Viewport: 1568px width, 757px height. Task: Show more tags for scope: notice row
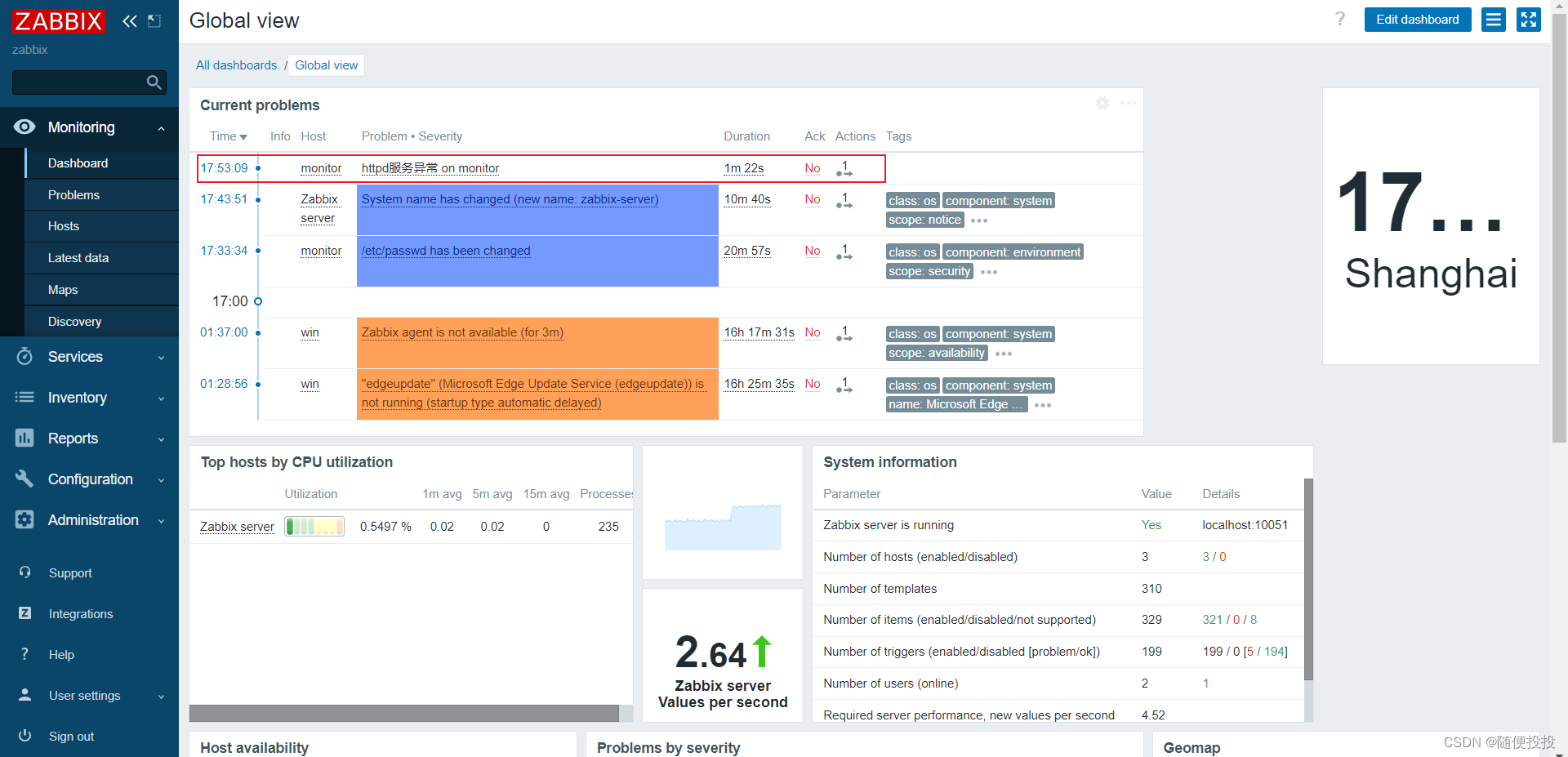pyautogui.click(x=979, y=220)
